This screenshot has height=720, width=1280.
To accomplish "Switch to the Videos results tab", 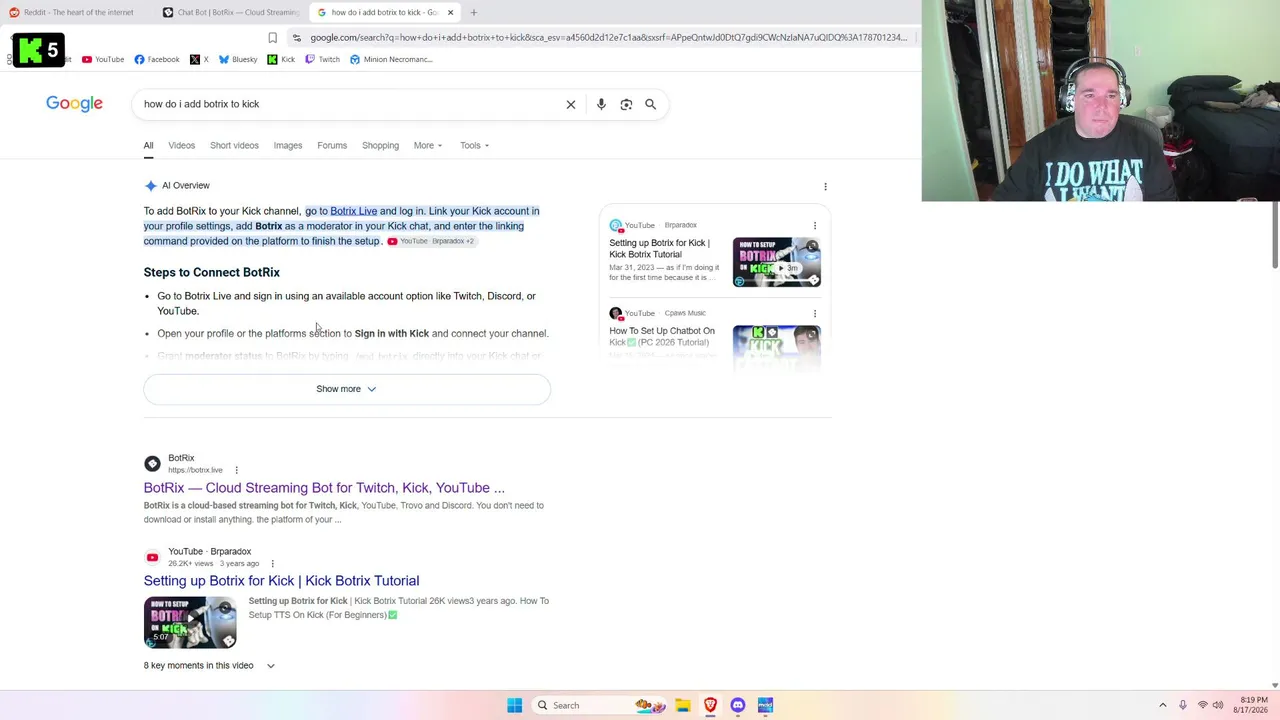I will coord(181,145).
